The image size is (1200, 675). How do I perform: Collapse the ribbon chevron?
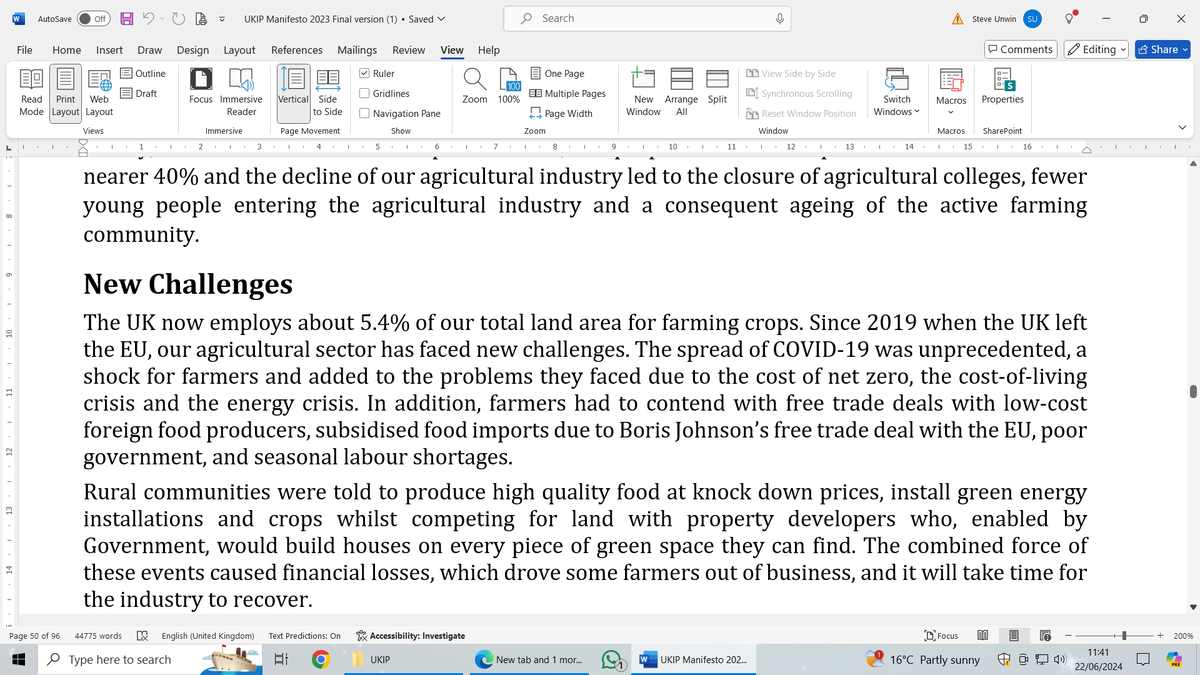(x=1182, y=127)
